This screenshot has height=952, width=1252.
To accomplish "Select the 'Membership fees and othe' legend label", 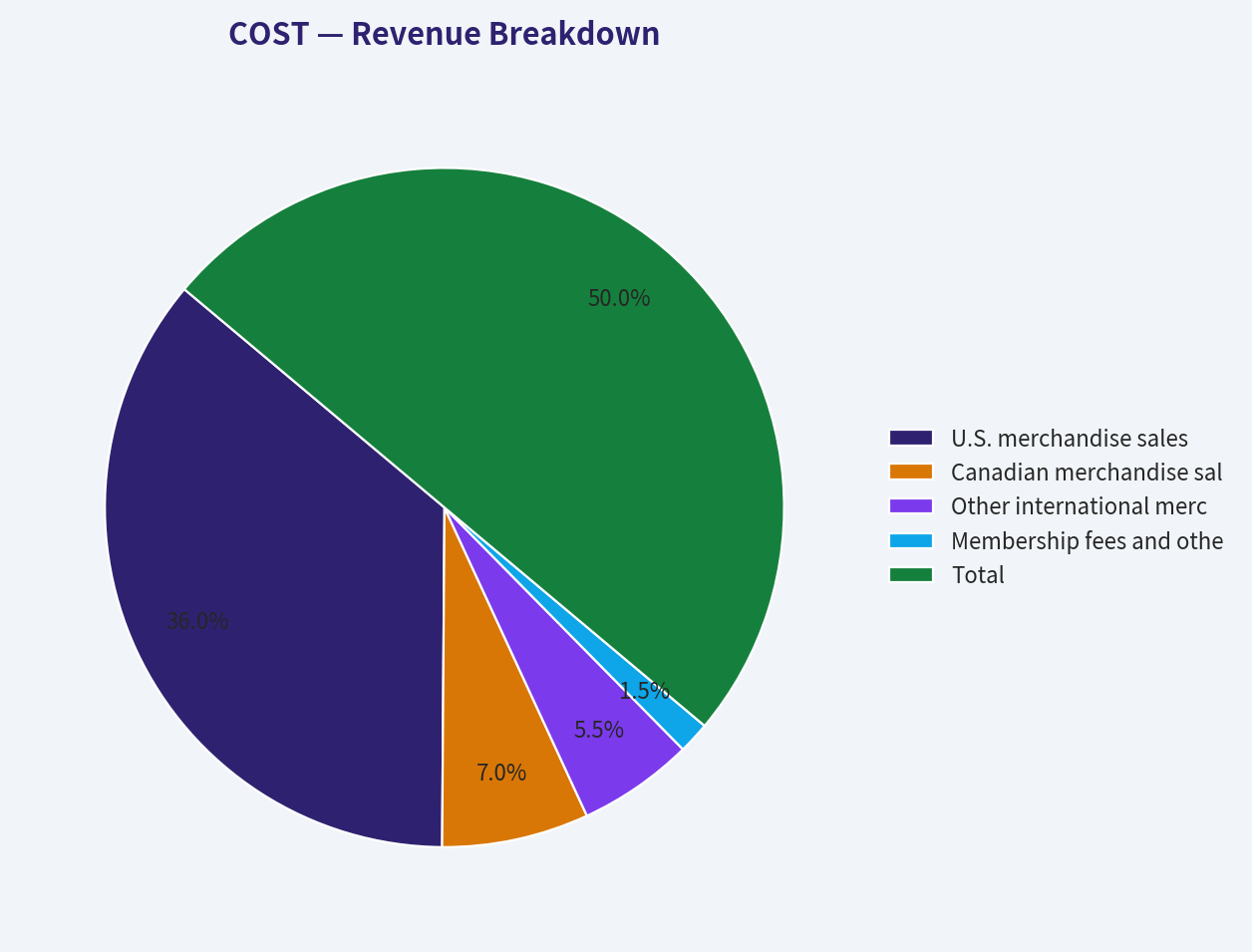I will point(1087,541).
